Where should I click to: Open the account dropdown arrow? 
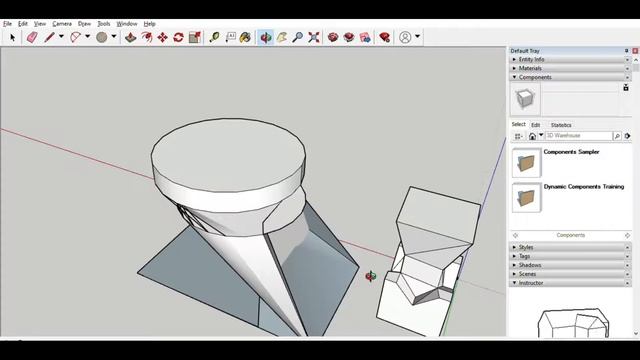click(418, 37)
